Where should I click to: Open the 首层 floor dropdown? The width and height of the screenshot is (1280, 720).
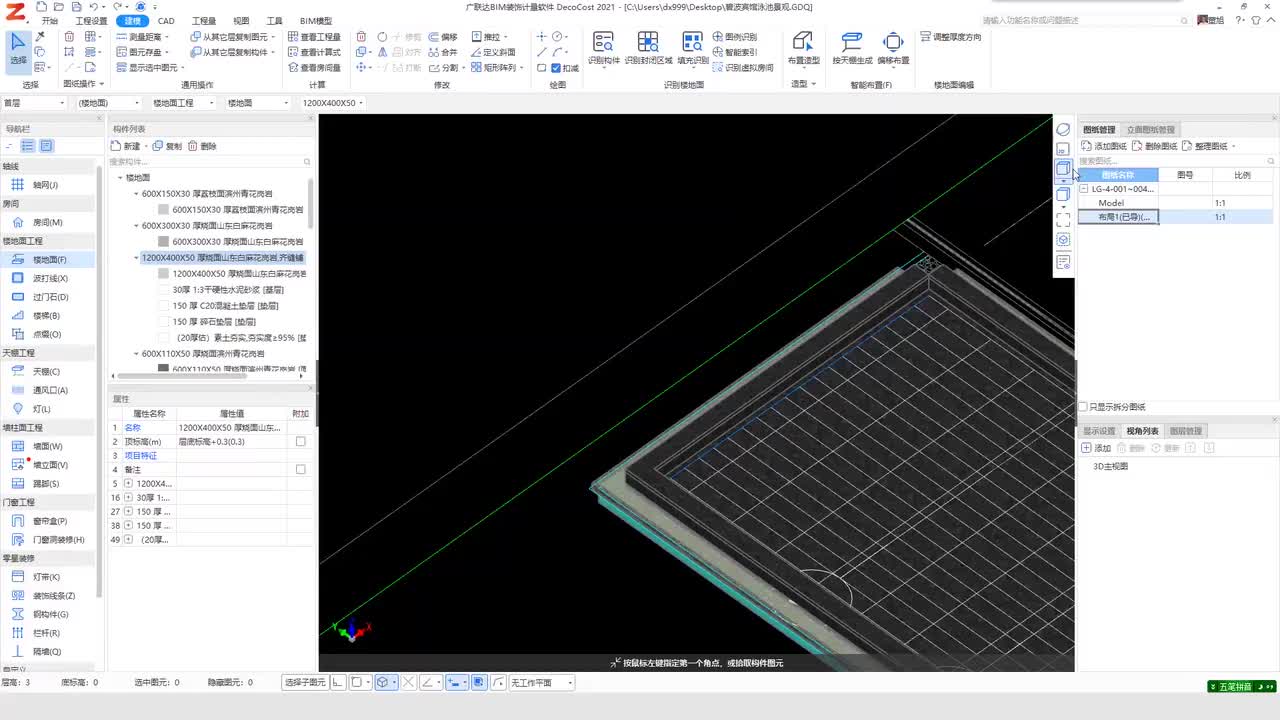click(x=34, y=103)
